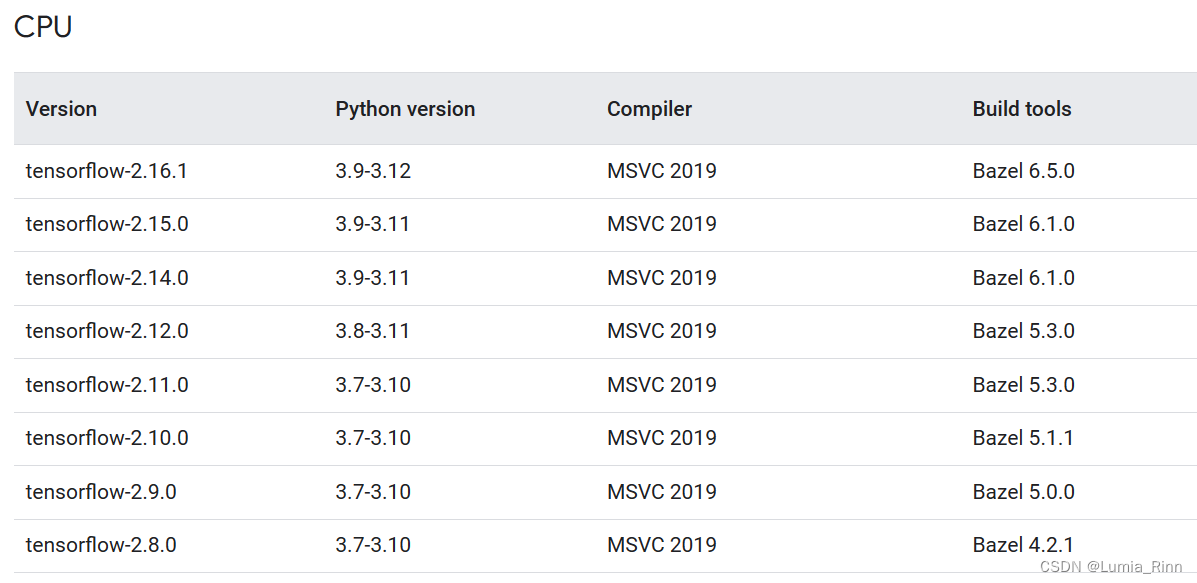Select the Bazel 4.2.1 build tool cell

(1022, 545)
